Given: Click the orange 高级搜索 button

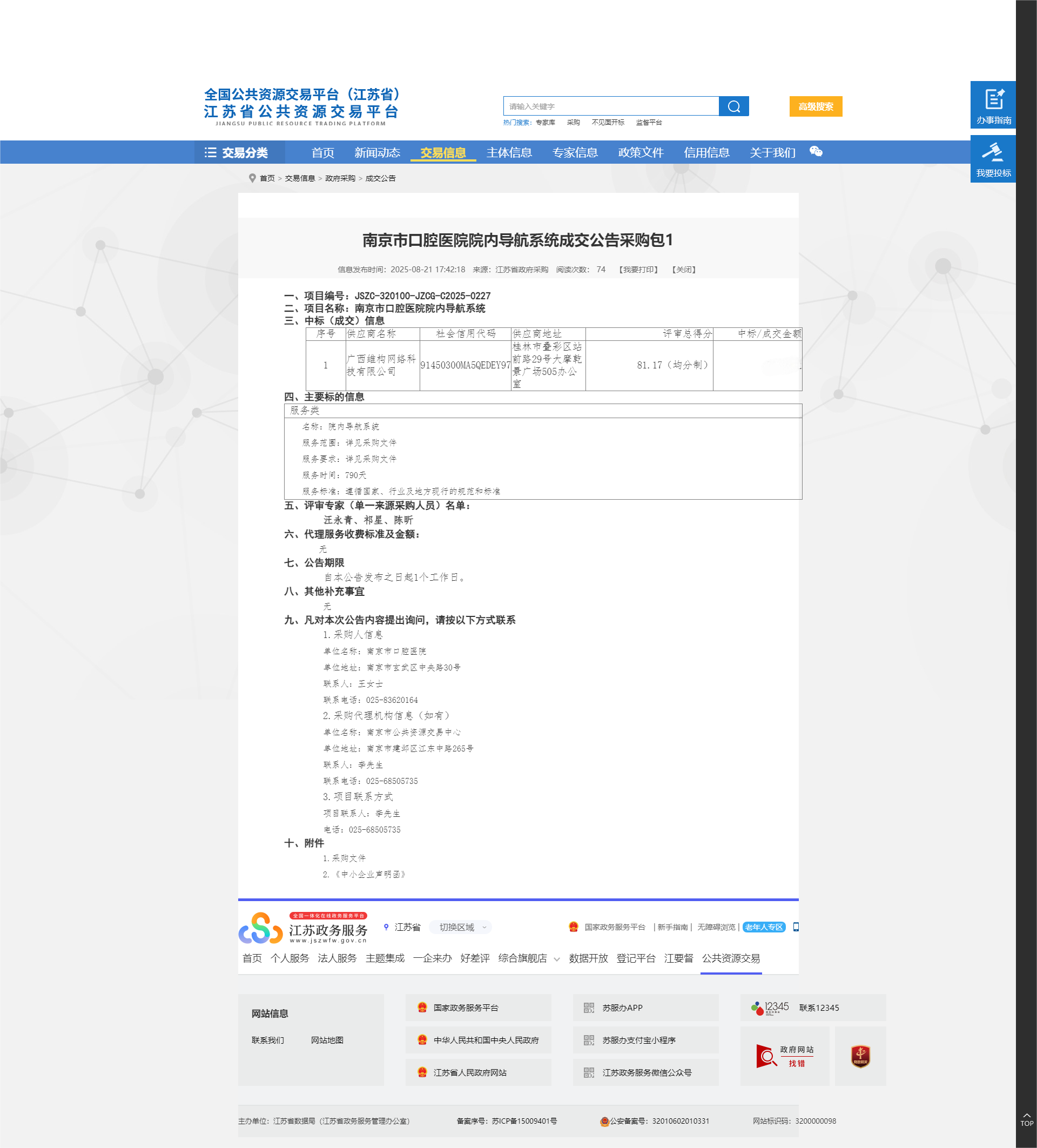Looking at the screenshot, I should point(815,106).
